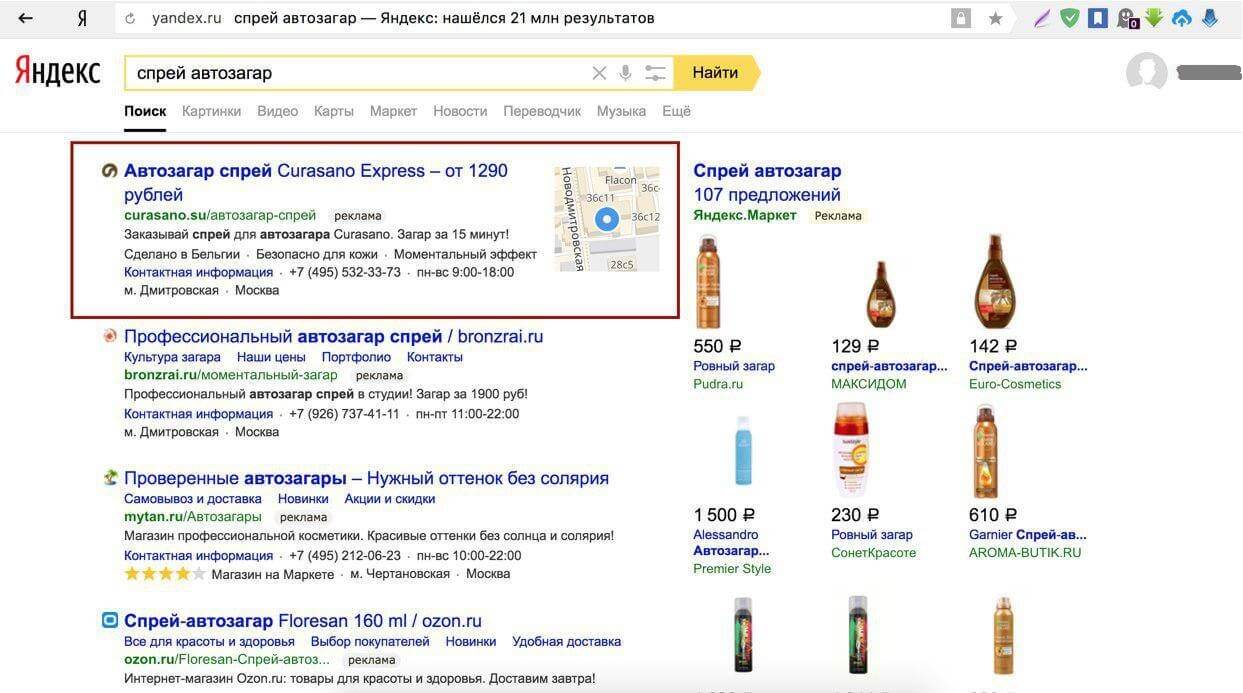Image resolution: width=1243 pixels, height=693 pixels.
Task: Open the user profile avatar
Action: [1146, 73]
